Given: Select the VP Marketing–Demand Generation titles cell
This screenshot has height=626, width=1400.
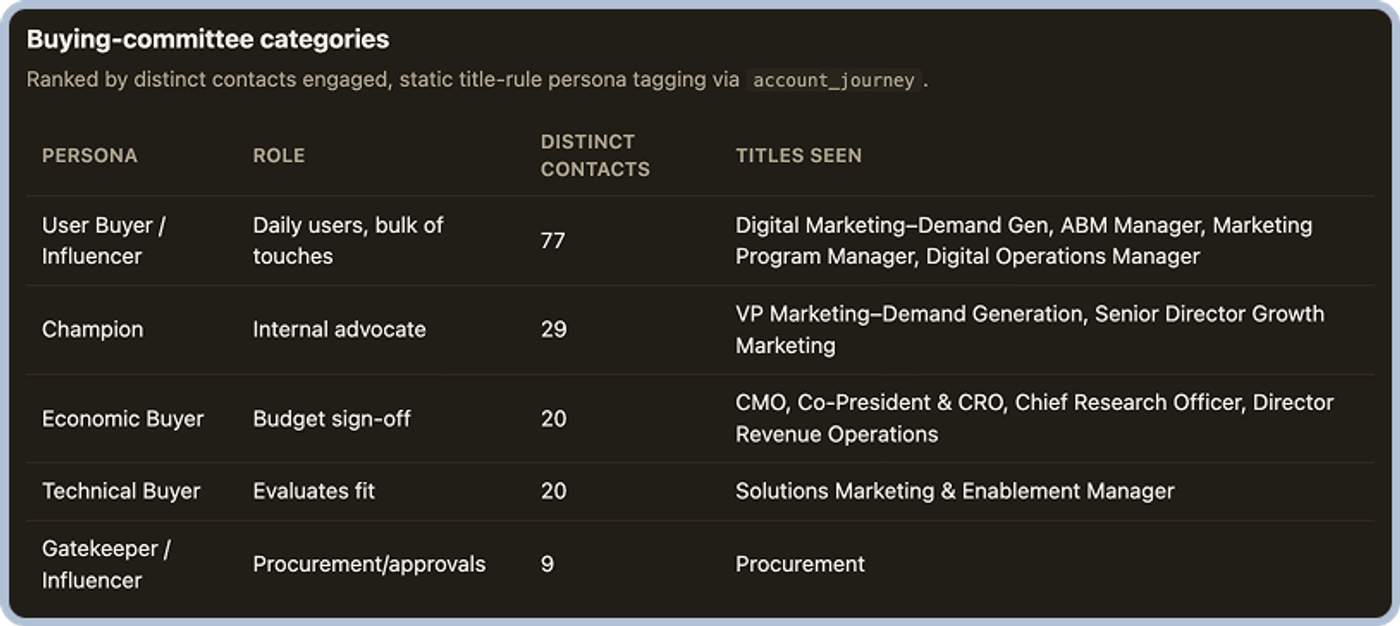Looking at the screenshot, I should [x=1030, y=329].
